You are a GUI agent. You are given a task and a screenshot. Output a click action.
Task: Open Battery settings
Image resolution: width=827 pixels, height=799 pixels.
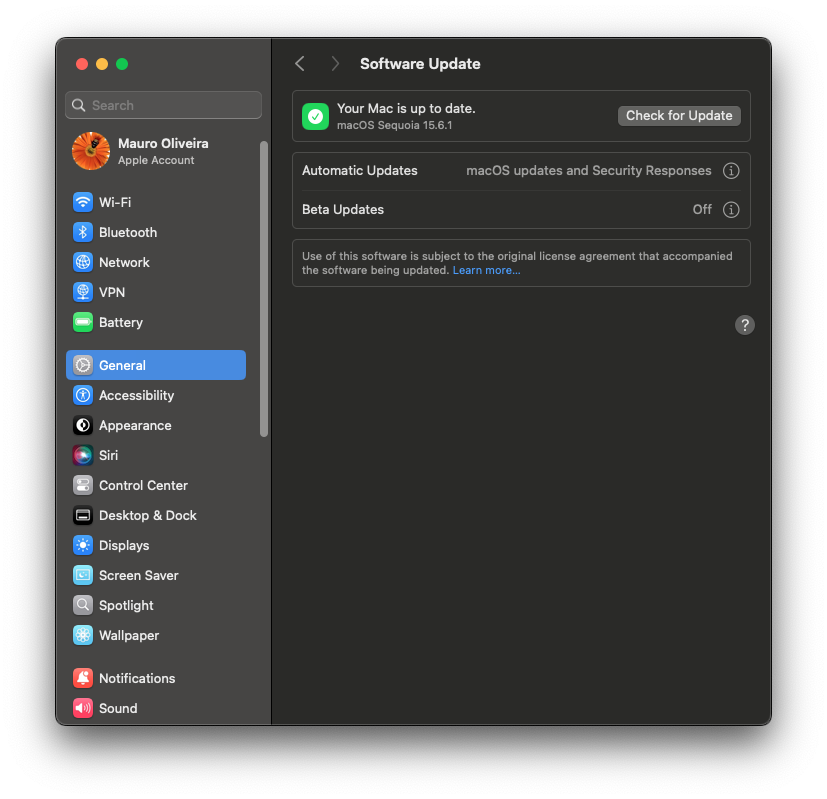pos(82,322)
